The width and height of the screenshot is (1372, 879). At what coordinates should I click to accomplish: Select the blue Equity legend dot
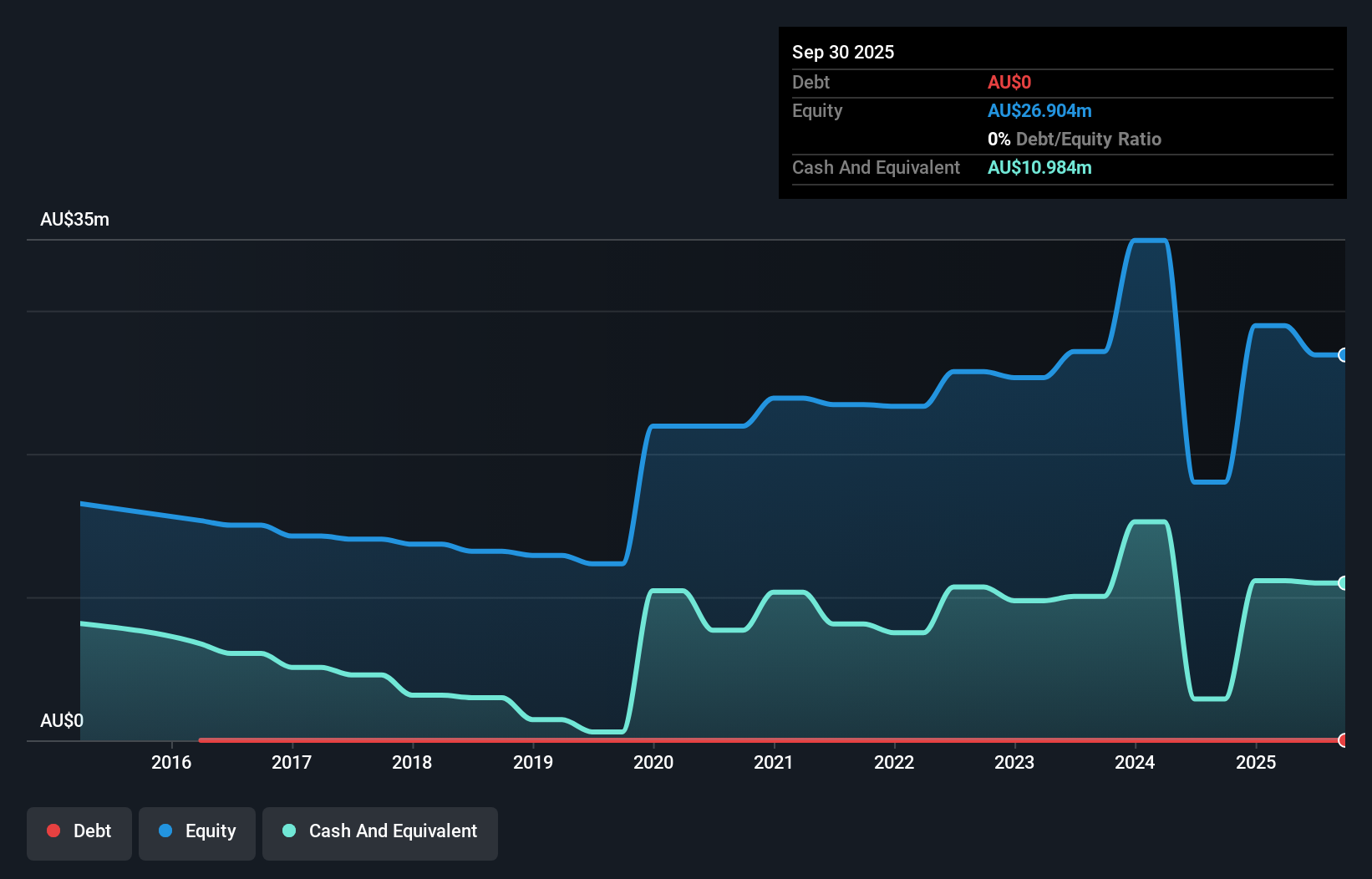(x=165, y=831)
